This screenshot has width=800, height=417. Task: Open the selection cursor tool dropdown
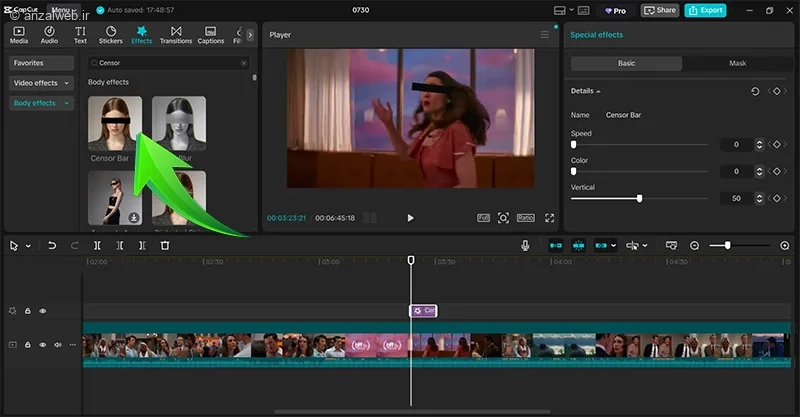pos(27,246)
